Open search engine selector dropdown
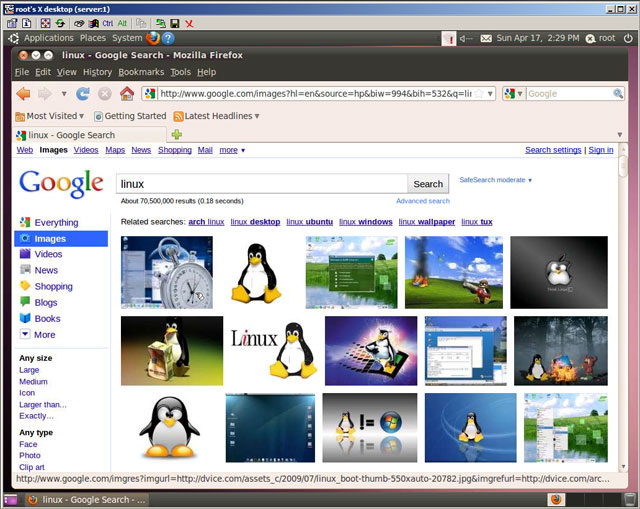The height and width of the screenshot is (509, 640). pyautogui.click(x=513, y=94)
